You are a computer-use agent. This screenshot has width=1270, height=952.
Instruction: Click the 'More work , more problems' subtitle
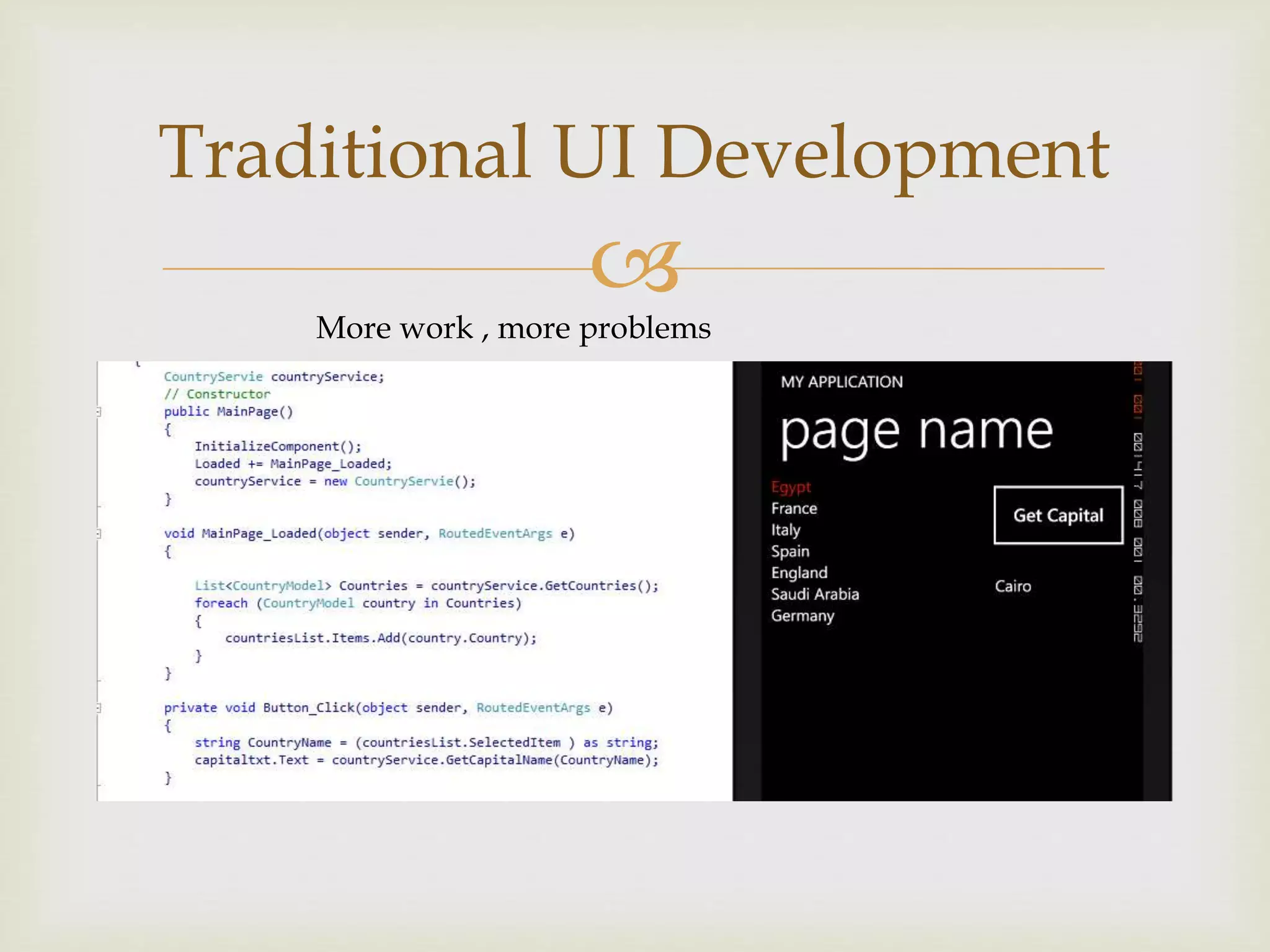click(513, 327)
